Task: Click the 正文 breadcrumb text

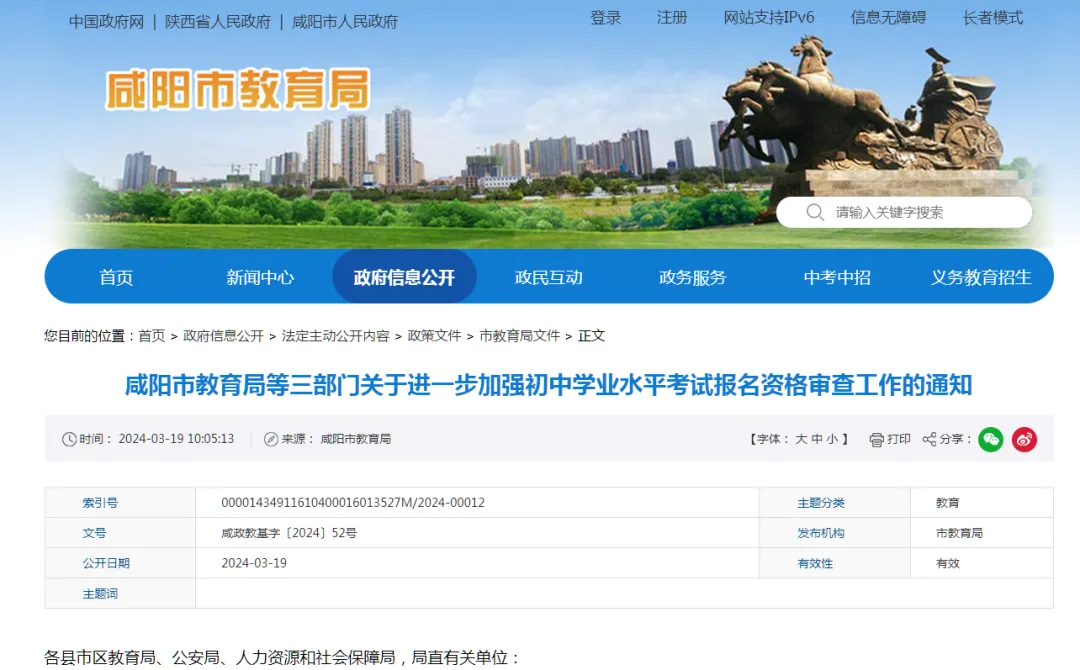Action: (x=591, y=336)
